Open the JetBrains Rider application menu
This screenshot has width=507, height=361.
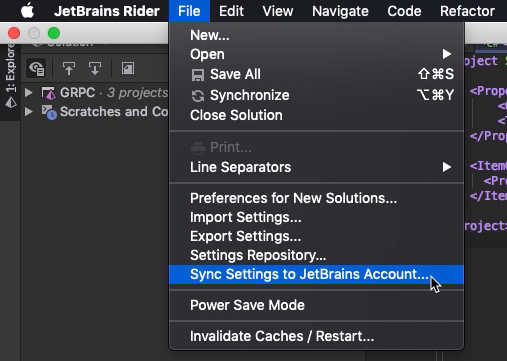(x=107, y=11)
